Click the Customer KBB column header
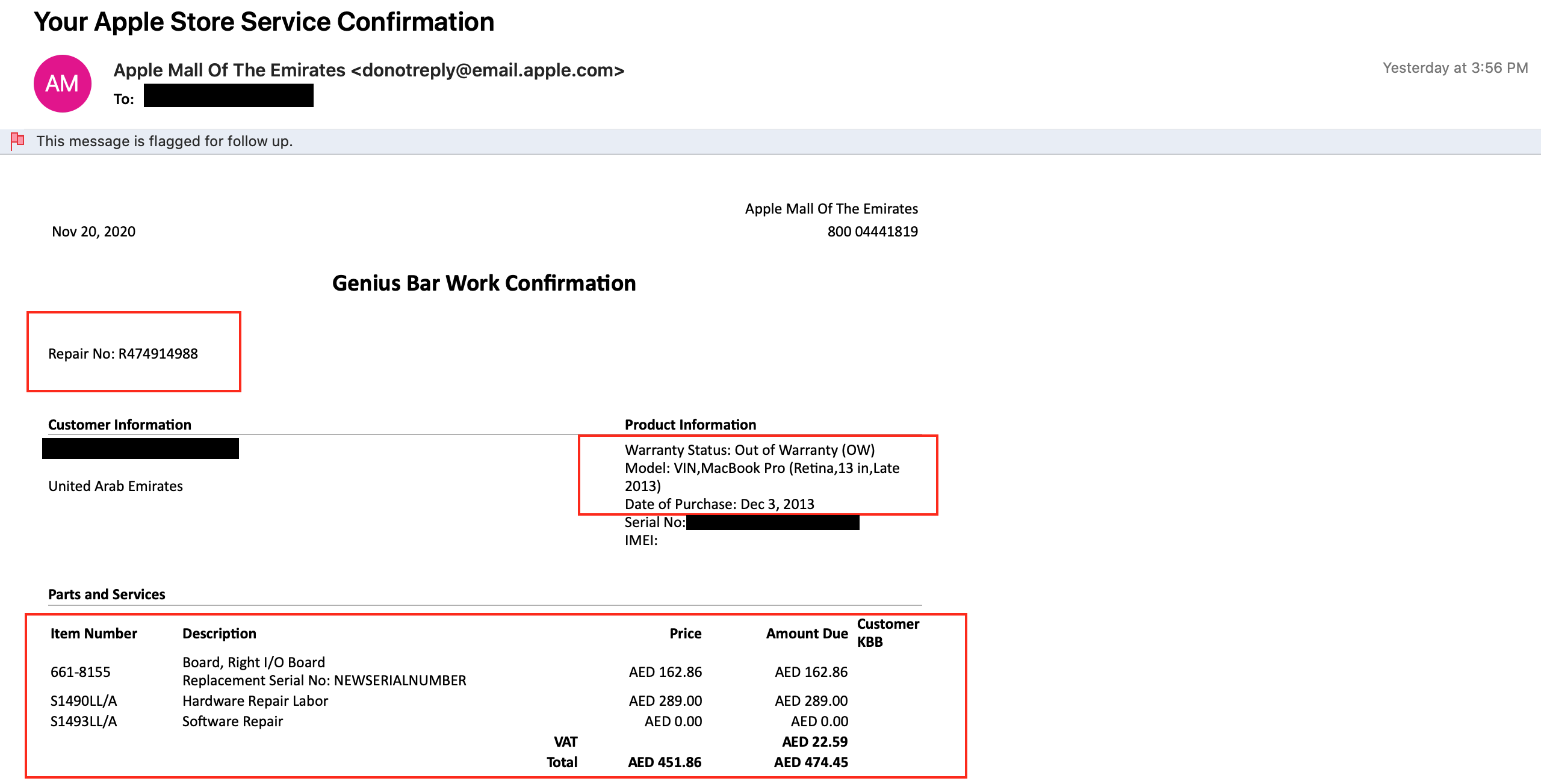The height and width of the screenshot is (784, 1541). pos(887,633)
